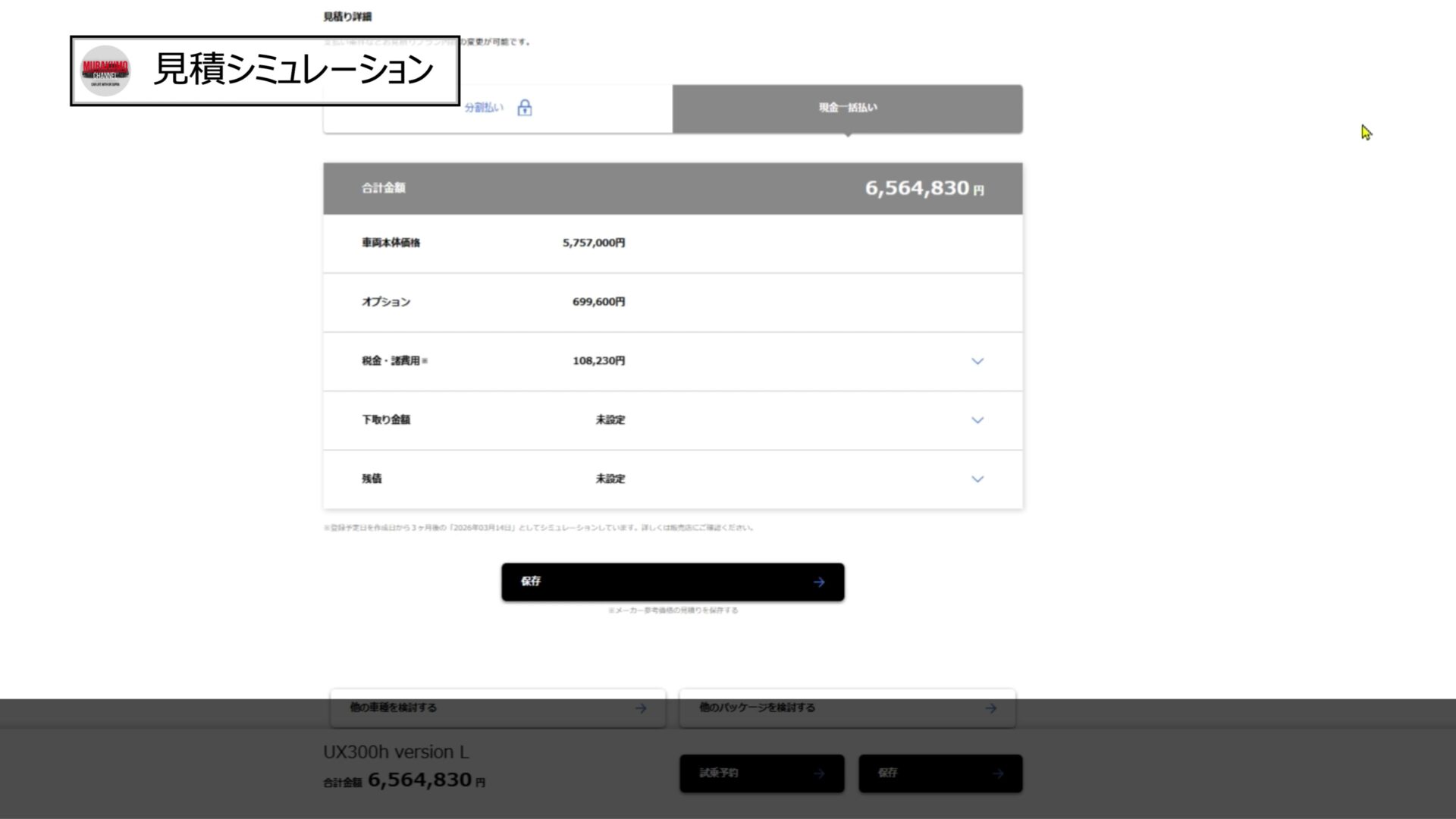
Task: Click the arrow icon on the 試乗予約 button
Action: [819, 773]
